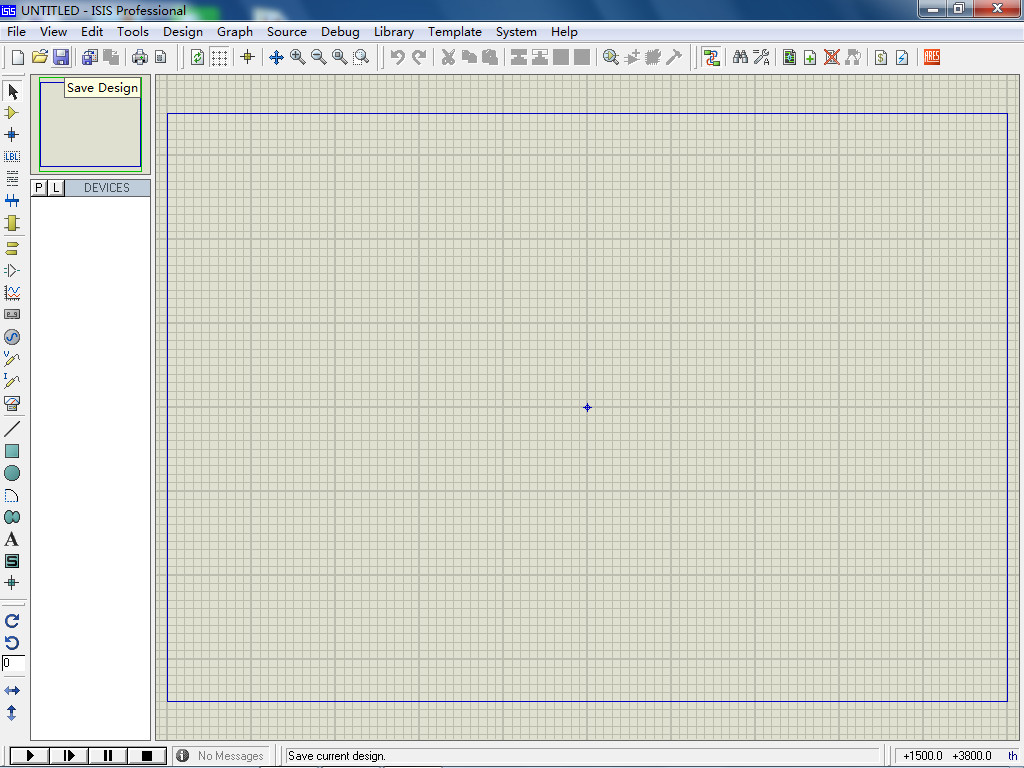Start the simulation with Play
1024x768 pixels.
point(30,756)
